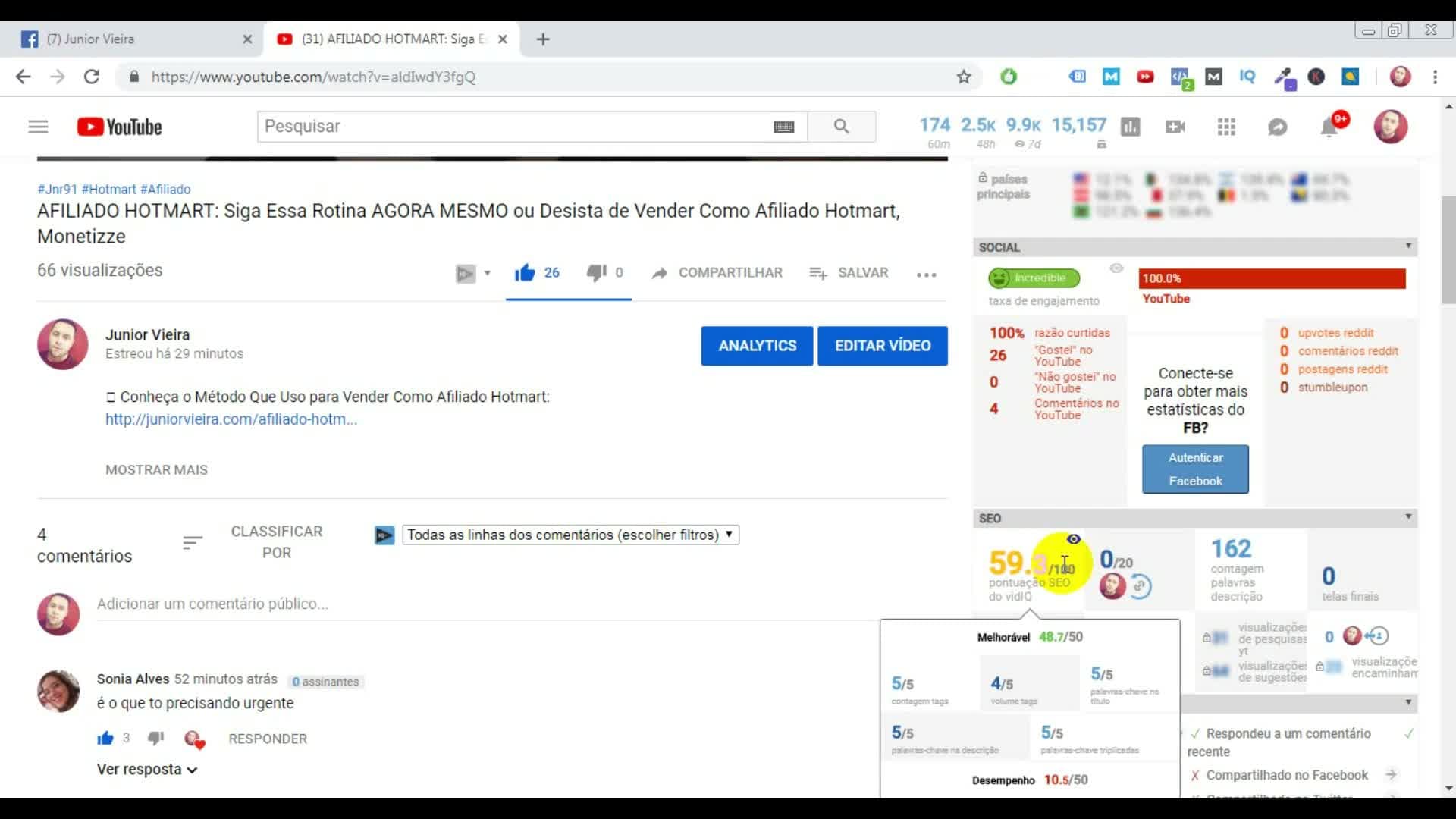This screenshot has height=819, width=1456.
Task: Click the red 100.0% YouTube bar
Action: 1272,278
